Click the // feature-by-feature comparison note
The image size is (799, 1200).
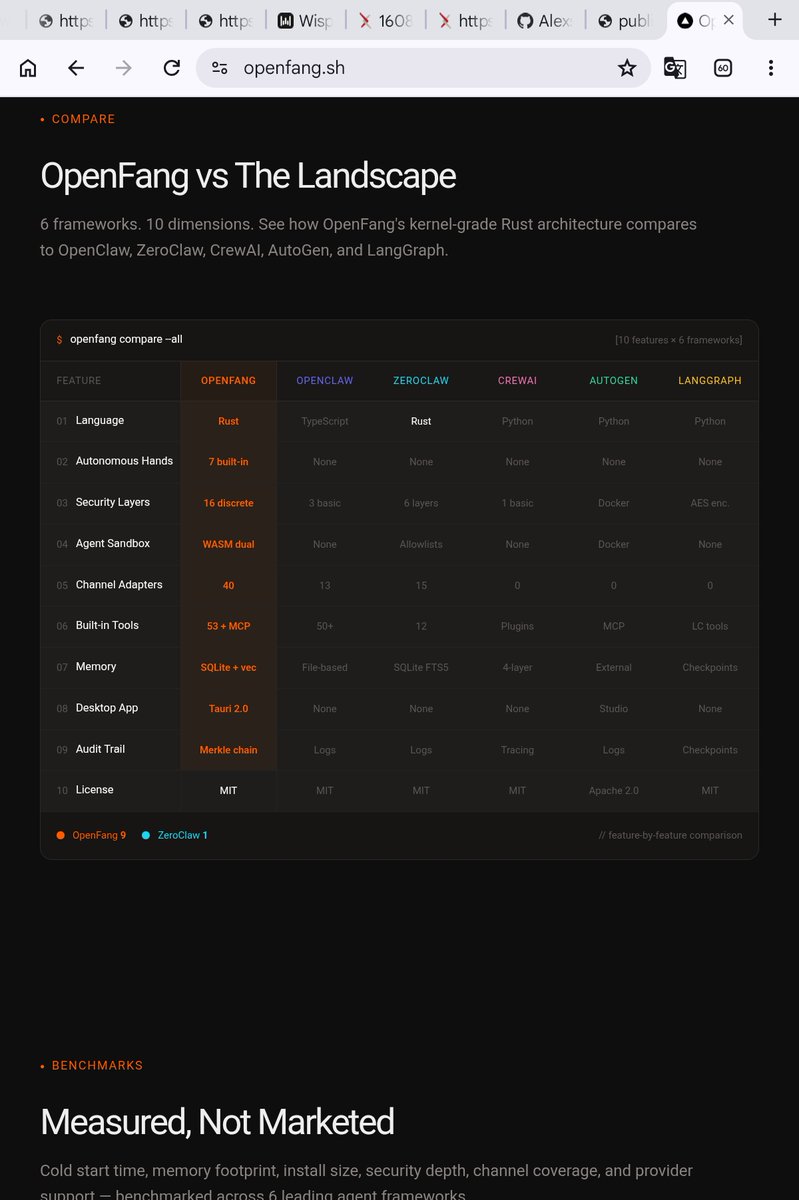(670, 835)
